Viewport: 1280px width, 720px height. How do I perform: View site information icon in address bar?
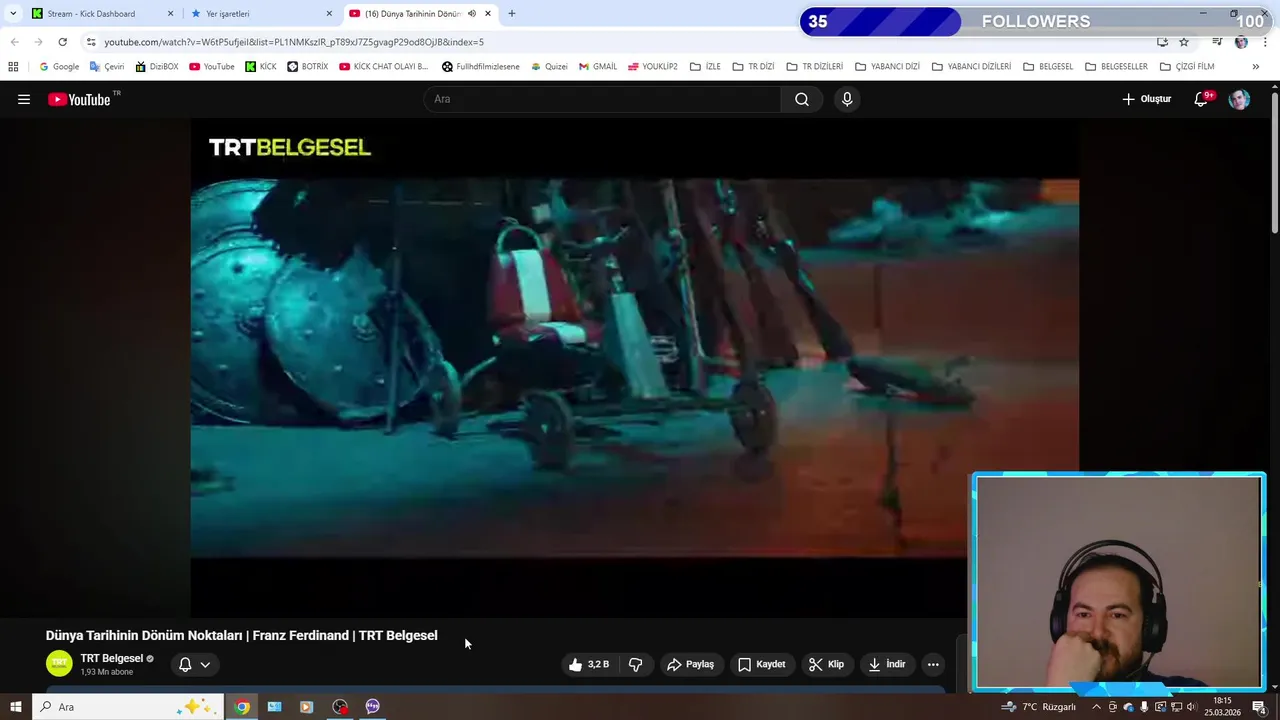91,42
